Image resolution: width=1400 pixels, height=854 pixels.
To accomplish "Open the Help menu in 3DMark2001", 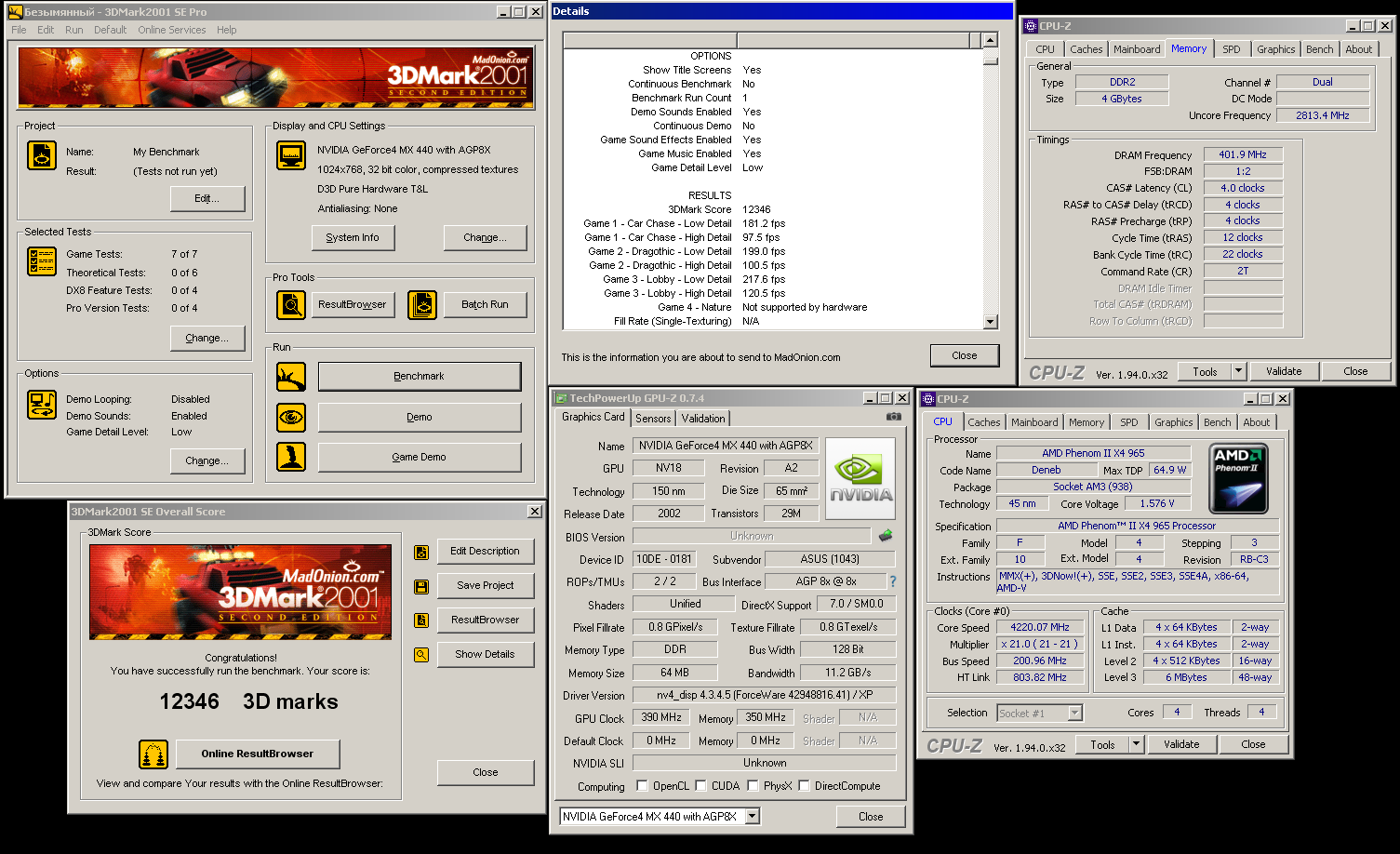I will (227, 30).
